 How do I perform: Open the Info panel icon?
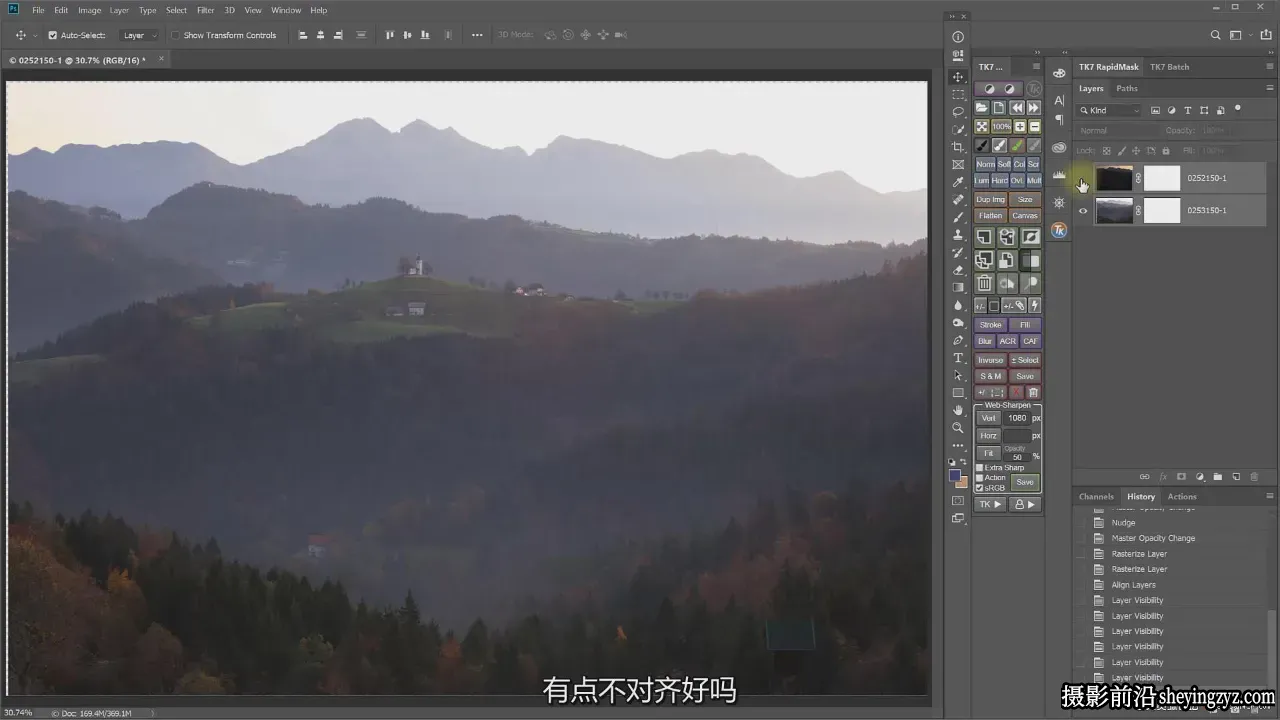(958, 37)
